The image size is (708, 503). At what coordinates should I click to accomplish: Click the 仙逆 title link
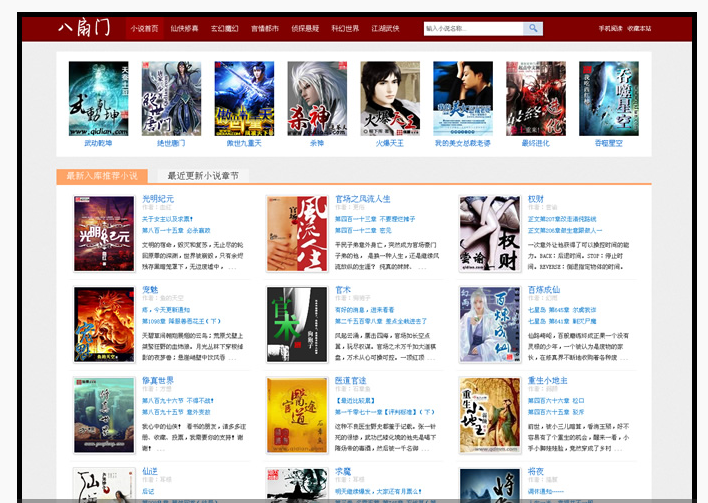[150, 471]
